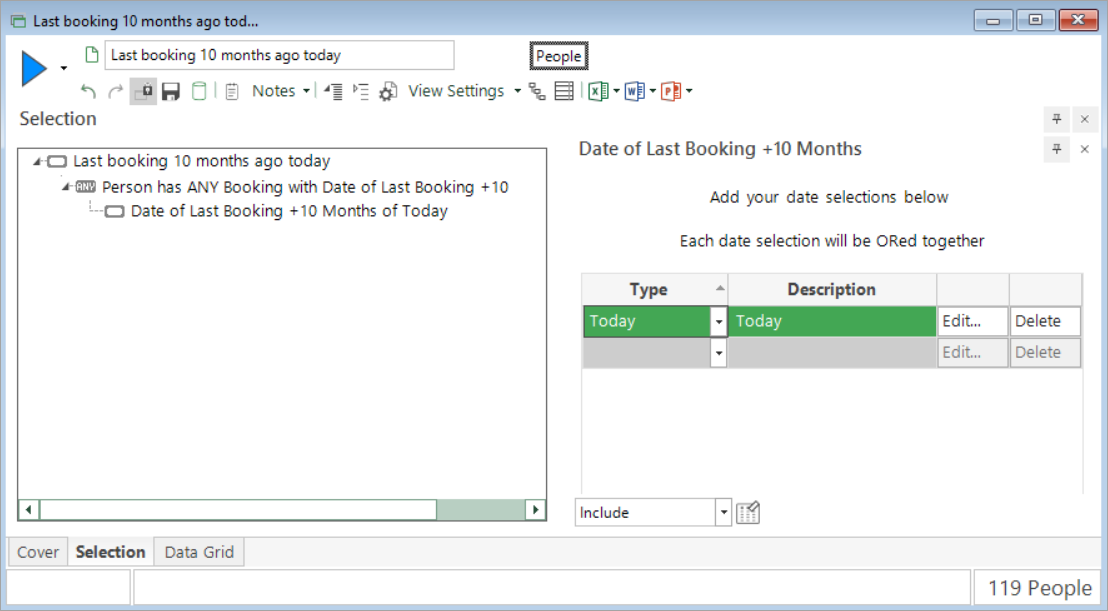This screenshot has height=611, width=1108.
Task: Undo the last action
Action: [x=88, y=91]
